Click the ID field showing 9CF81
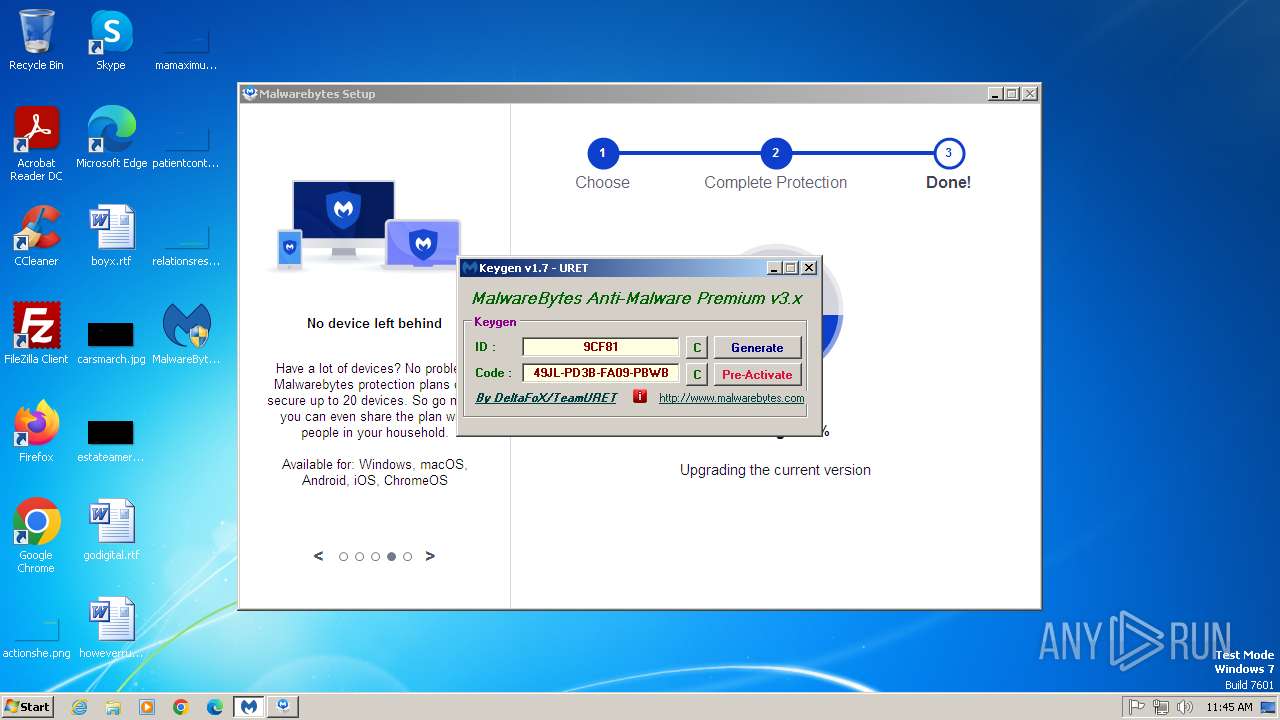Image resolution: width=1280 pixels, height=720 pixels. click(601, 347)
